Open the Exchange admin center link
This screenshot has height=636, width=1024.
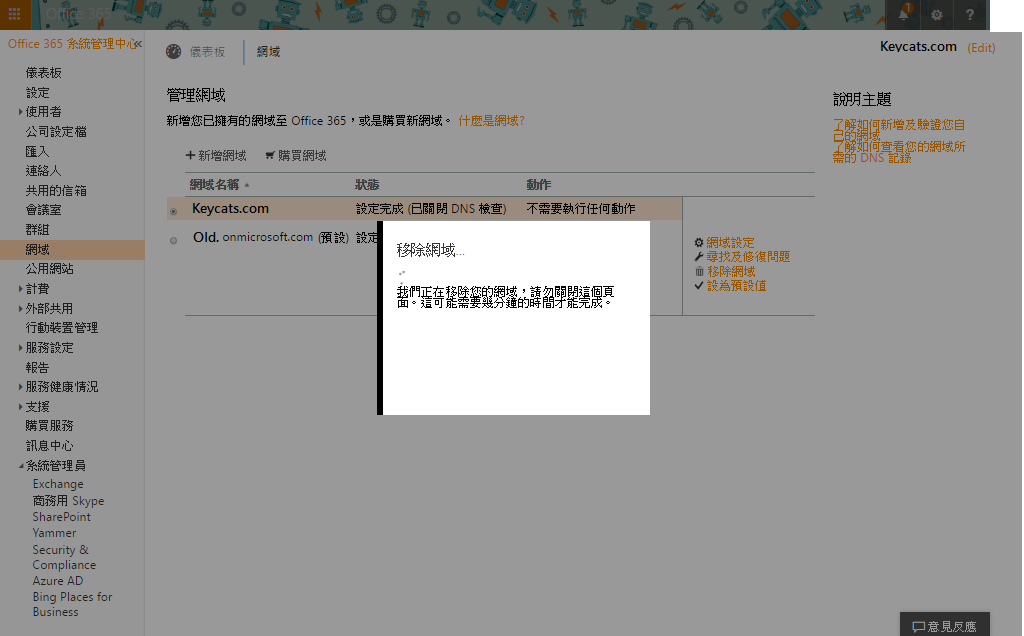click(58, 485)
